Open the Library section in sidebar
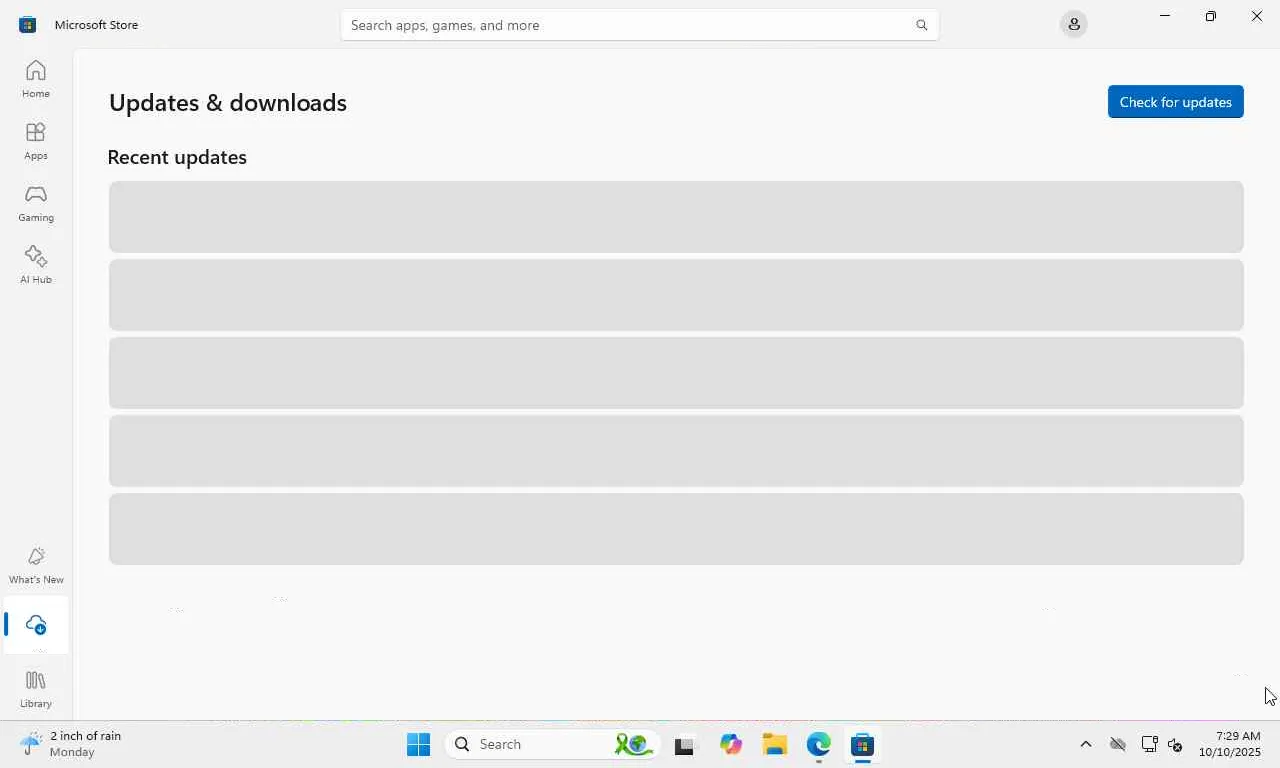This screenshot has width=1280, height=768. pos(36,689)
